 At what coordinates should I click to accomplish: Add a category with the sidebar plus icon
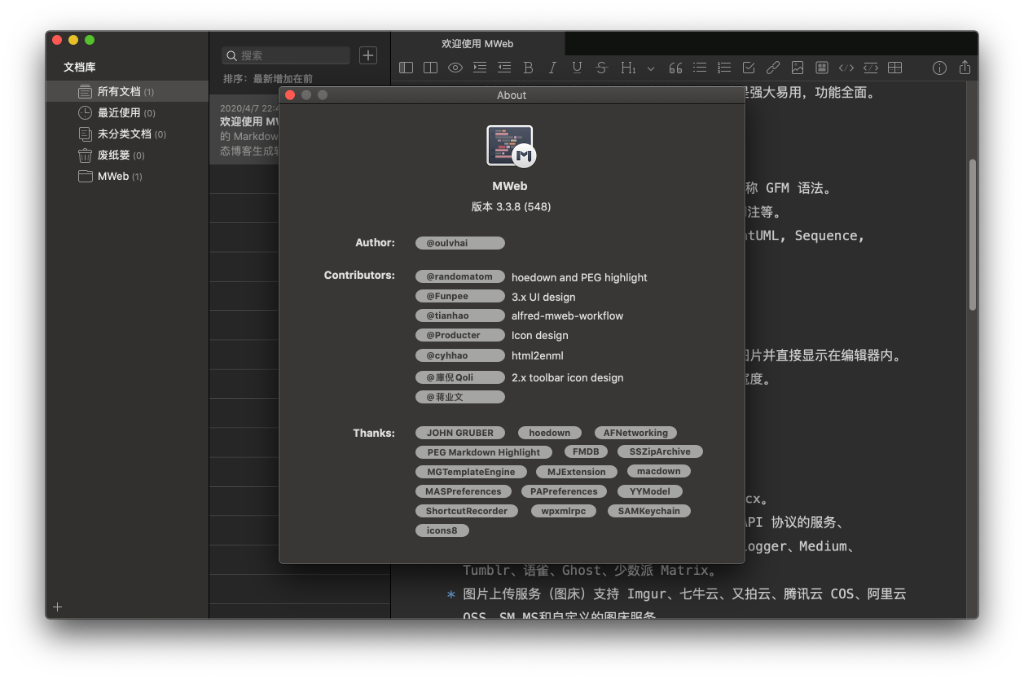coord(57,607)
